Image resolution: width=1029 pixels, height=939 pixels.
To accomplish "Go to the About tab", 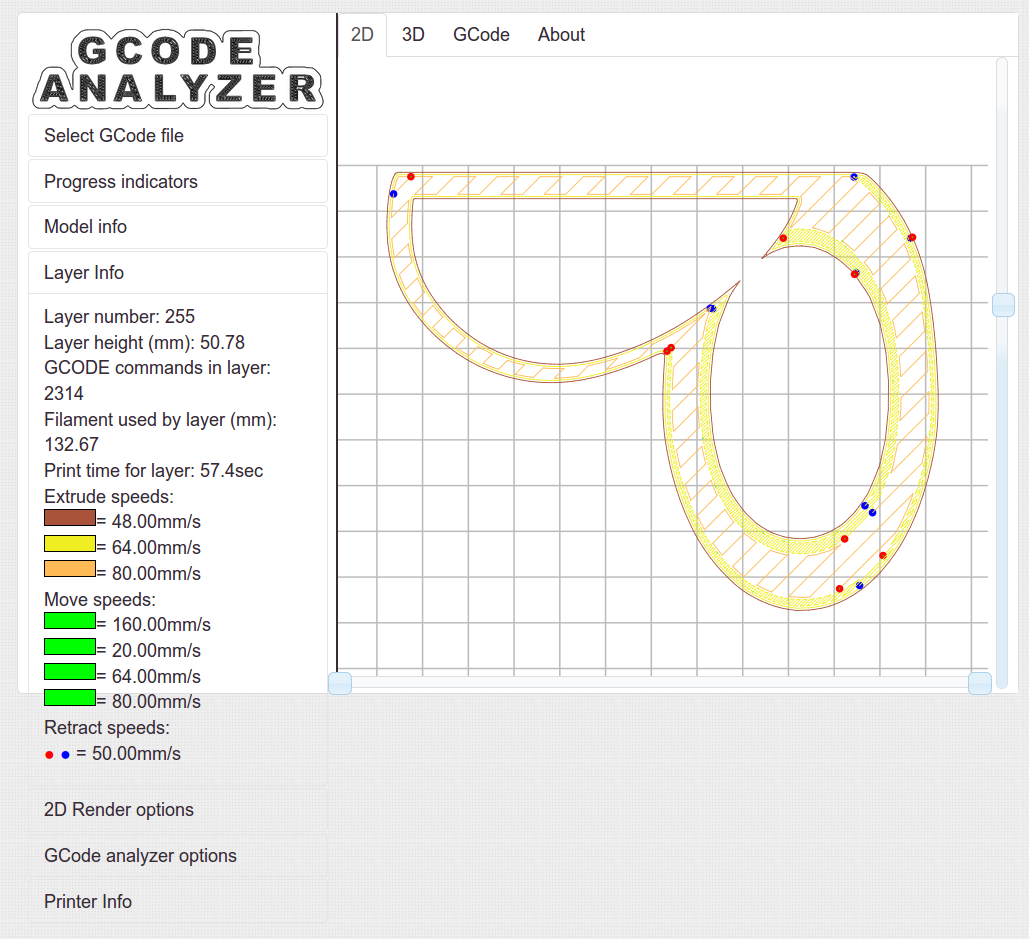I will coord(561,35).
